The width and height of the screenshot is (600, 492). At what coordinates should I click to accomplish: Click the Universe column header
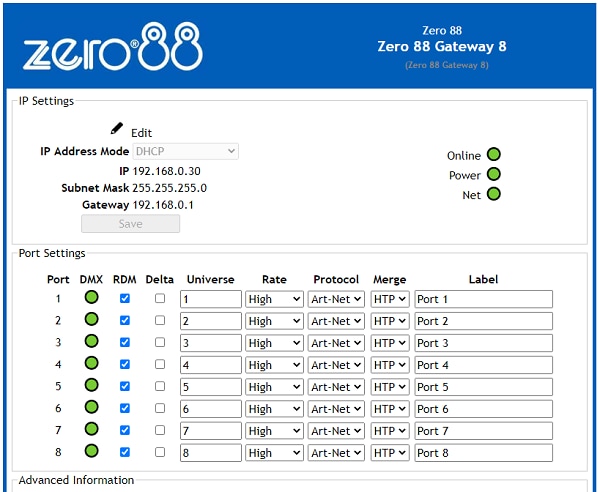point(210,279)
